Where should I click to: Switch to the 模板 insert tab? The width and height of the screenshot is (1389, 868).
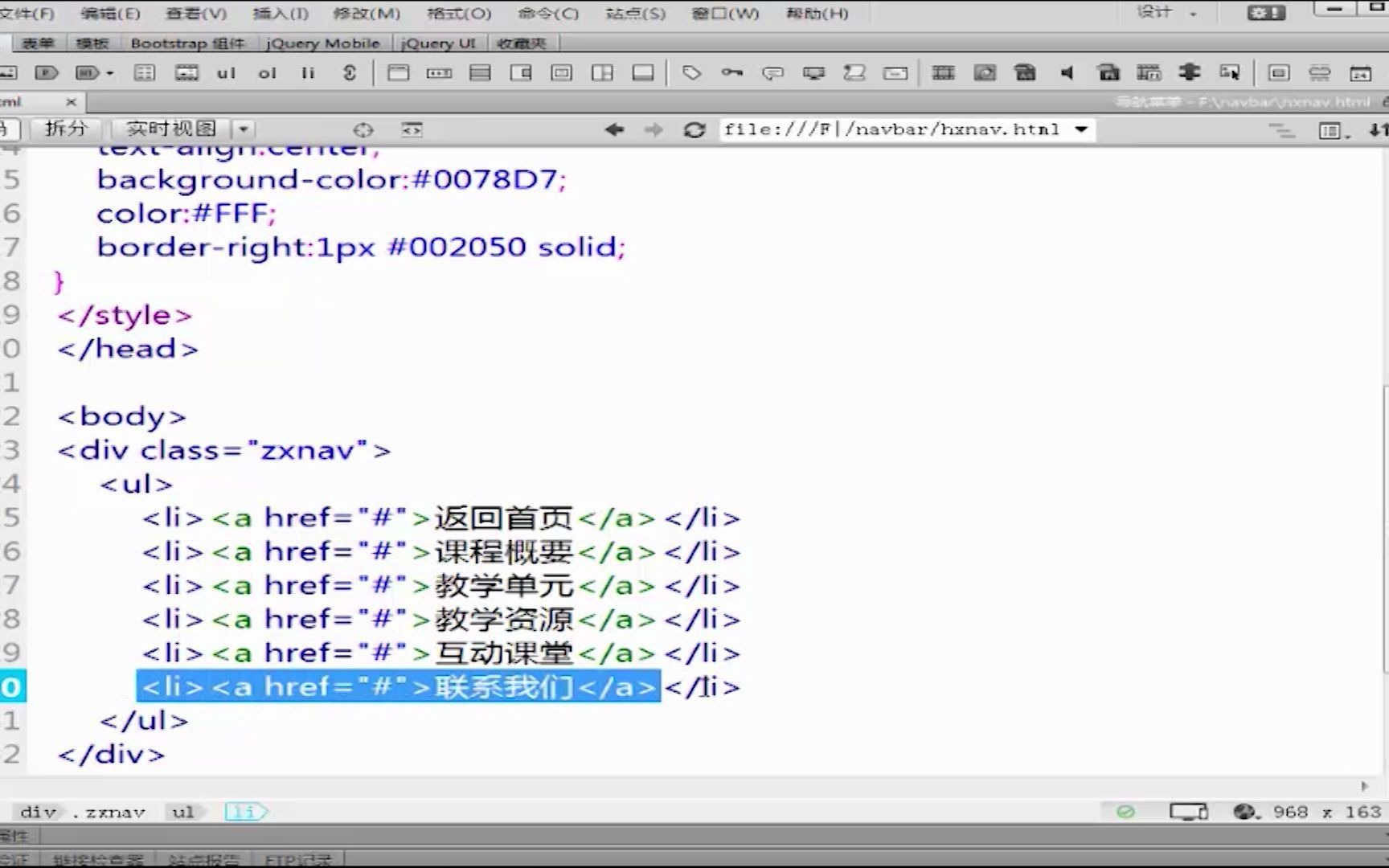click(x=92, y=43)
